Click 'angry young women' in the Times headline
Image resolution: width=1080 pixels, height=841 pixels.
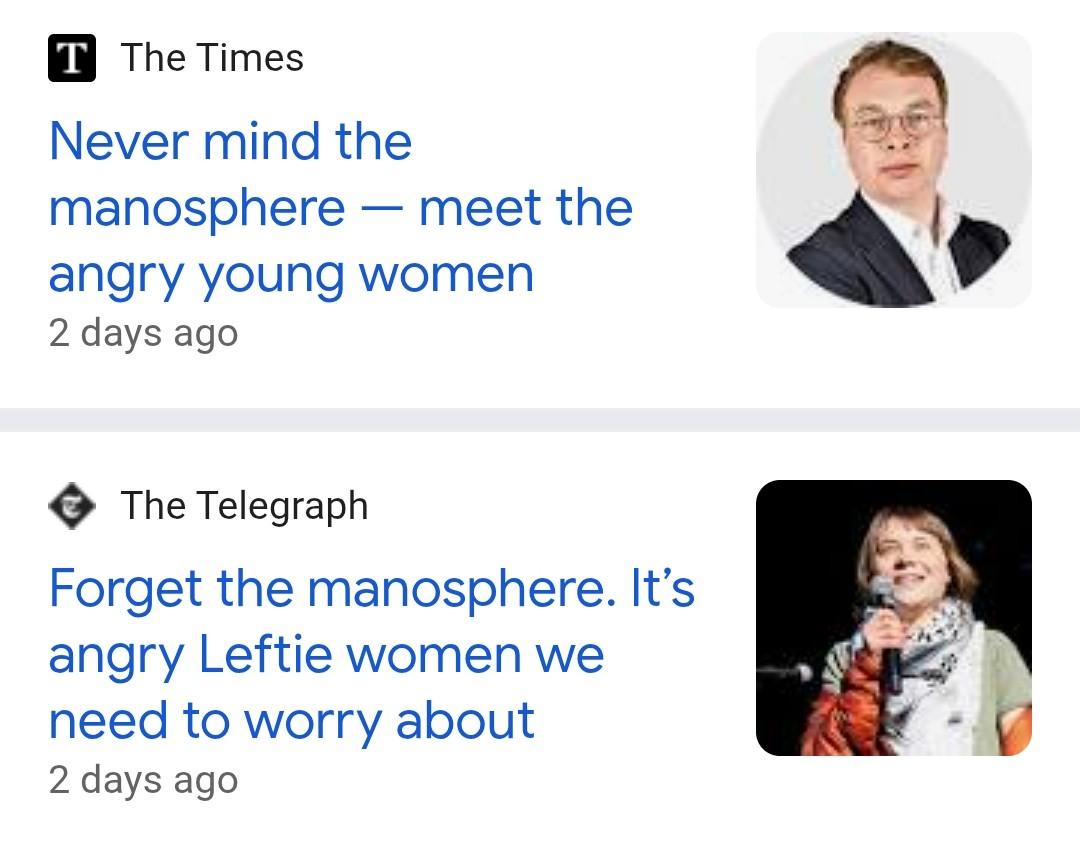tap(291, 274)
